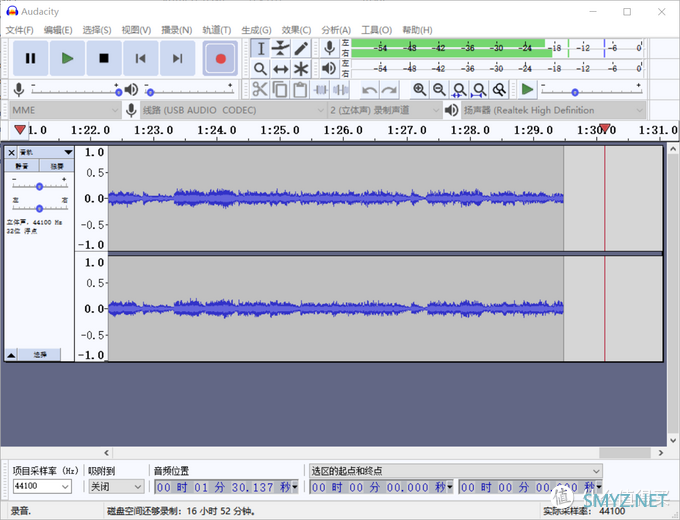The height and width of the screenshot is (520, 680).
Task: Click the Zoom Out icon
Action: [439, 90]
